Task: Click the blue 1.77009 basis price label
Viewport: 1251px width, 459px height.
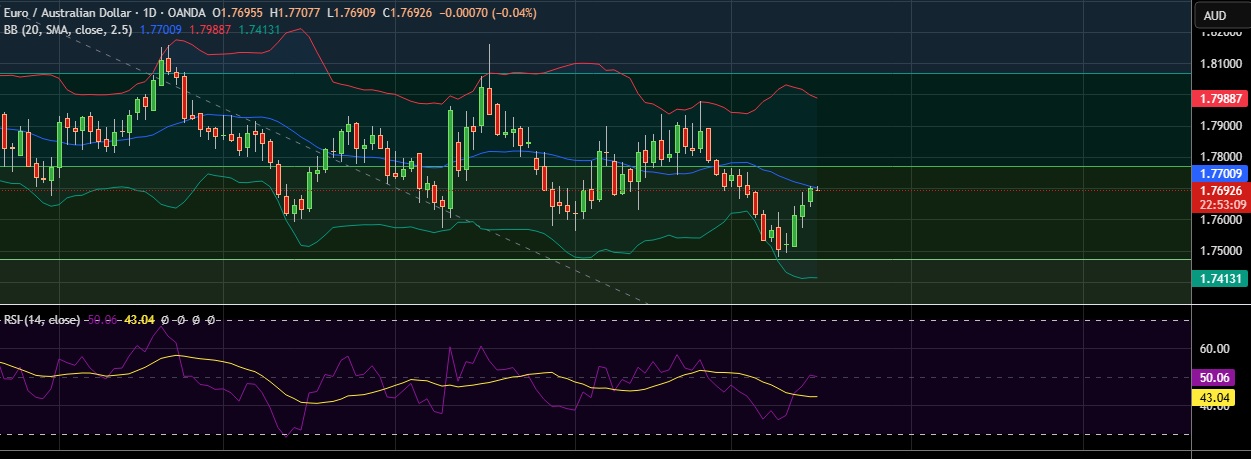Action: (1221, 173)
